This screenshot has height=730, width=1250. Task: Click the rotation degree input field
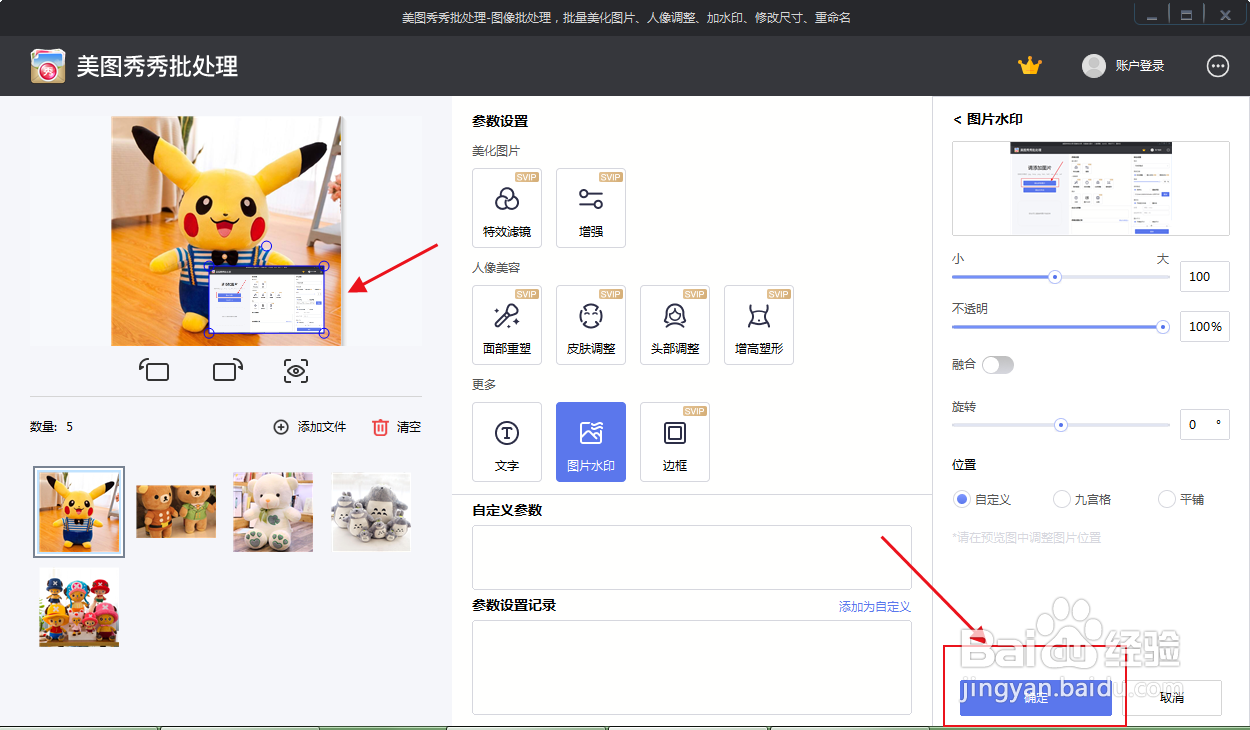point(1205,424)
